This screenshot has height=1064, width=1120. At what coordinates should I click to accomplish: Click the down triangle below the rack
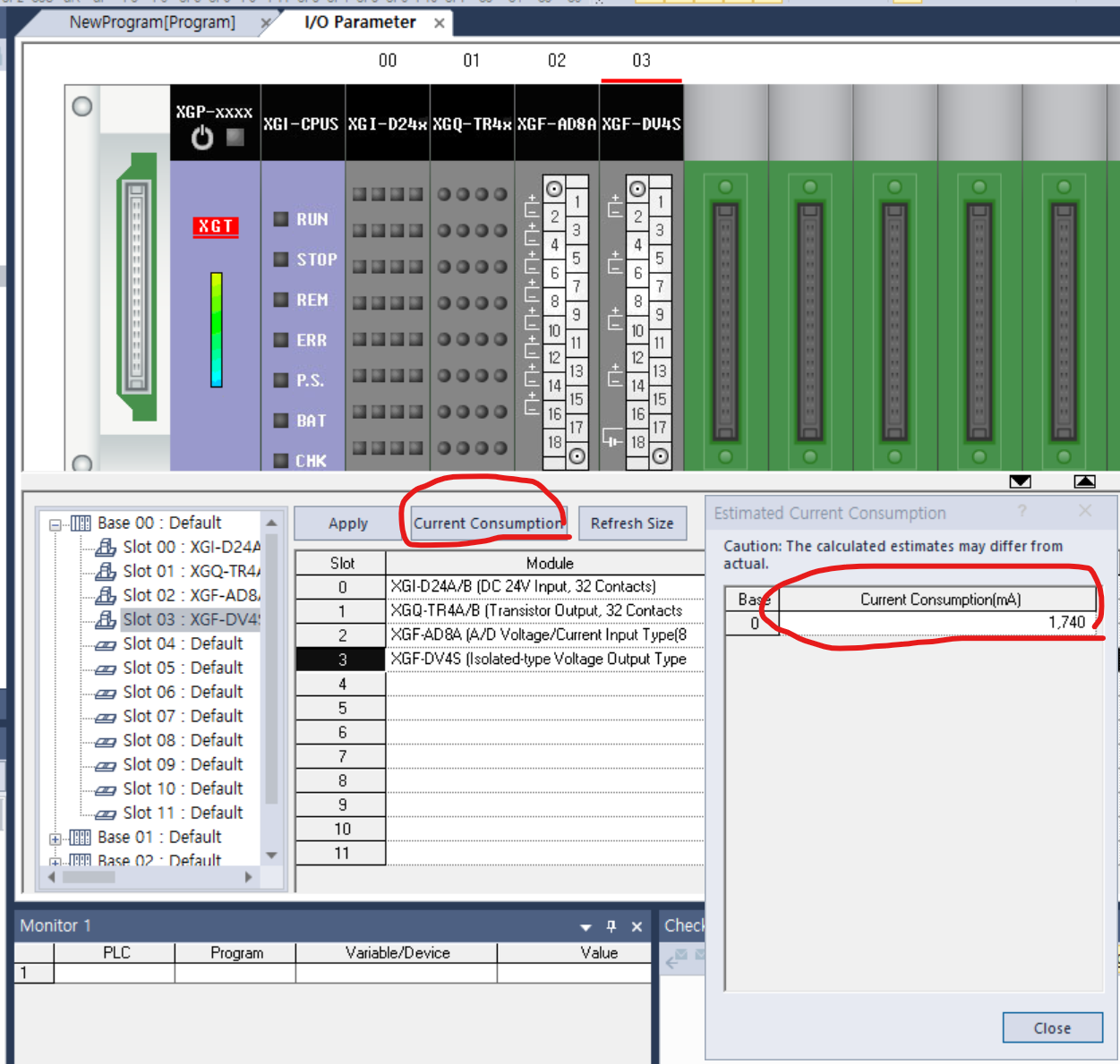(1020, 481)
